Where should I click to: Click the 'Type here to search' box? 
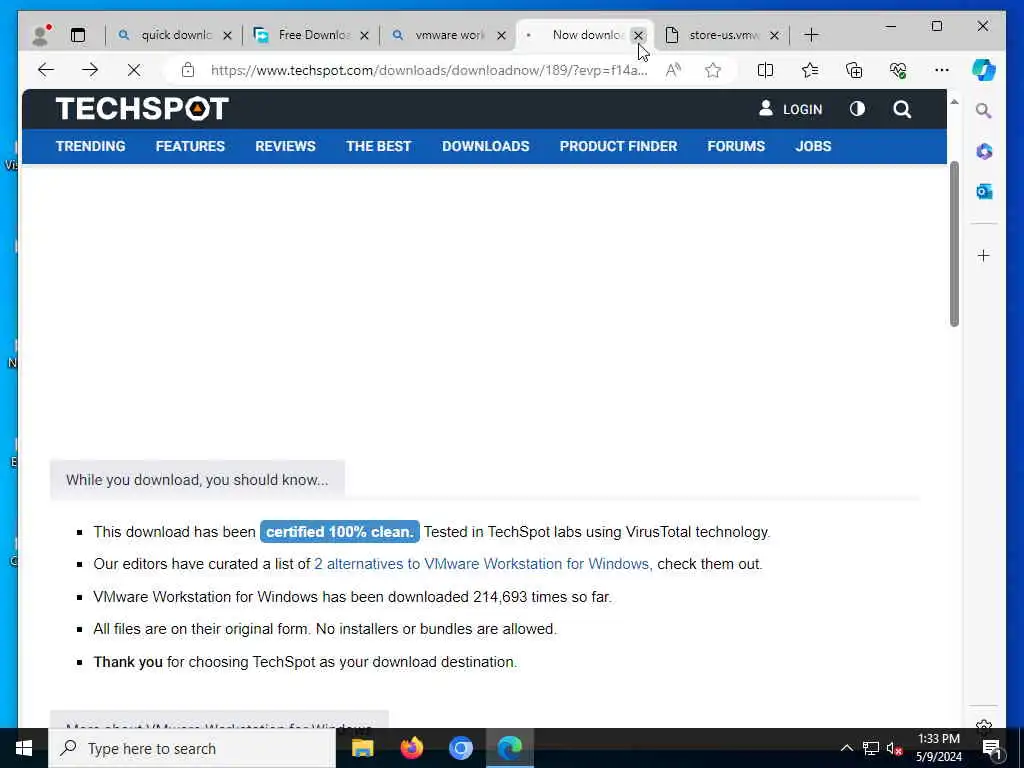[x=192, y=748]
